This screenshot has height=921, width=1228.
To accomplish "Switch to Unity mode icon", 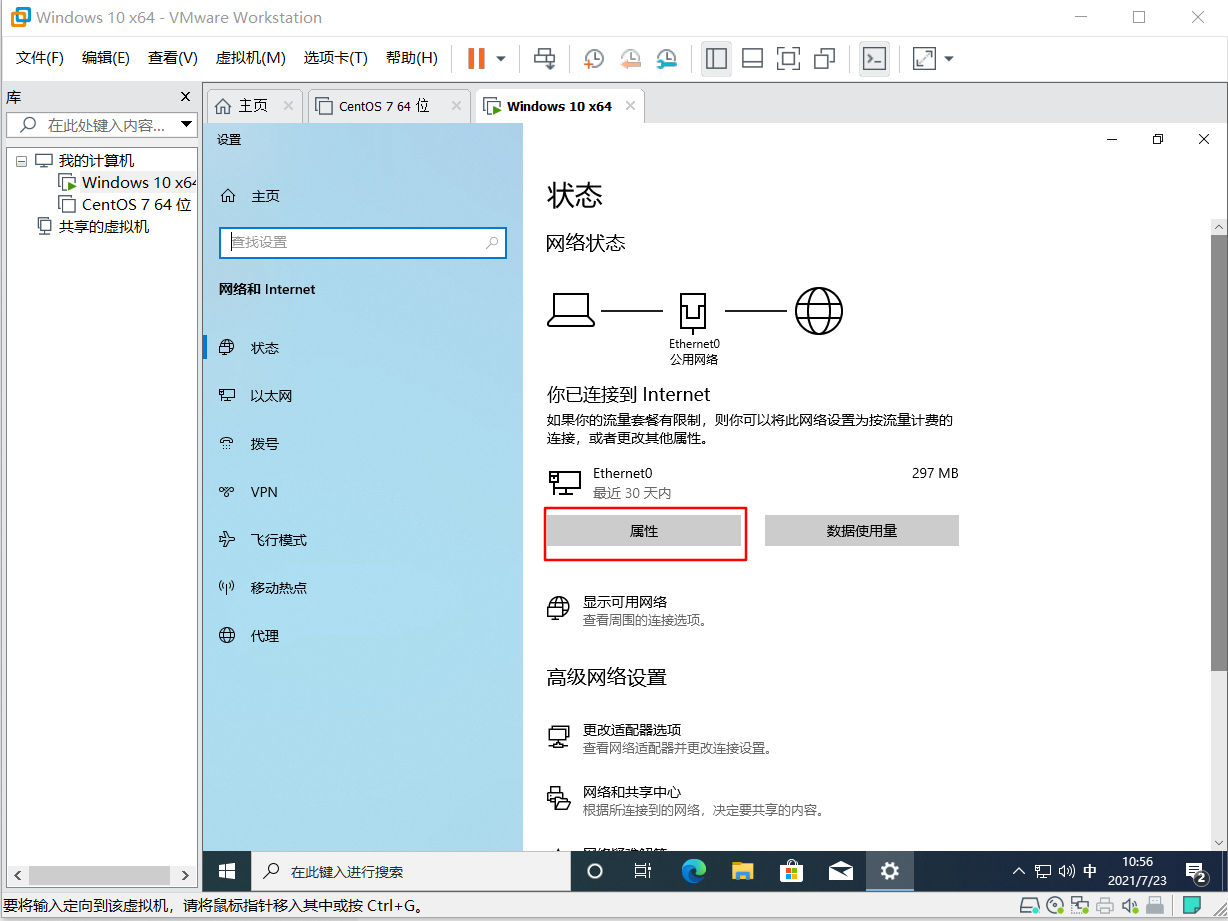I will tap(824, 58).
